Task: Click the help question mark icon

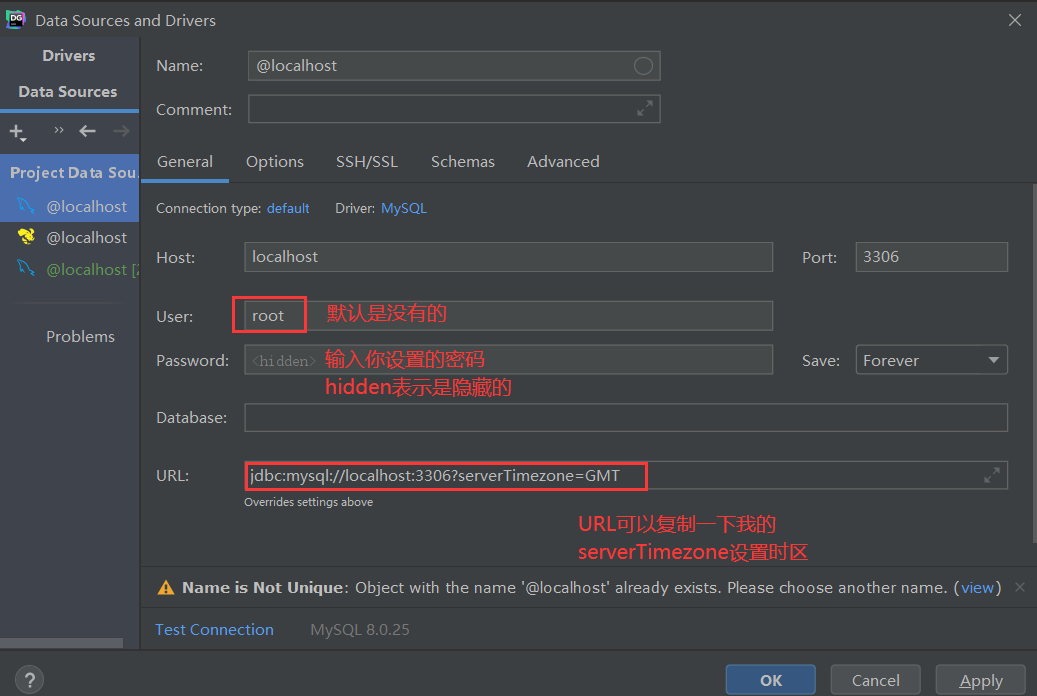Action: 30,679
